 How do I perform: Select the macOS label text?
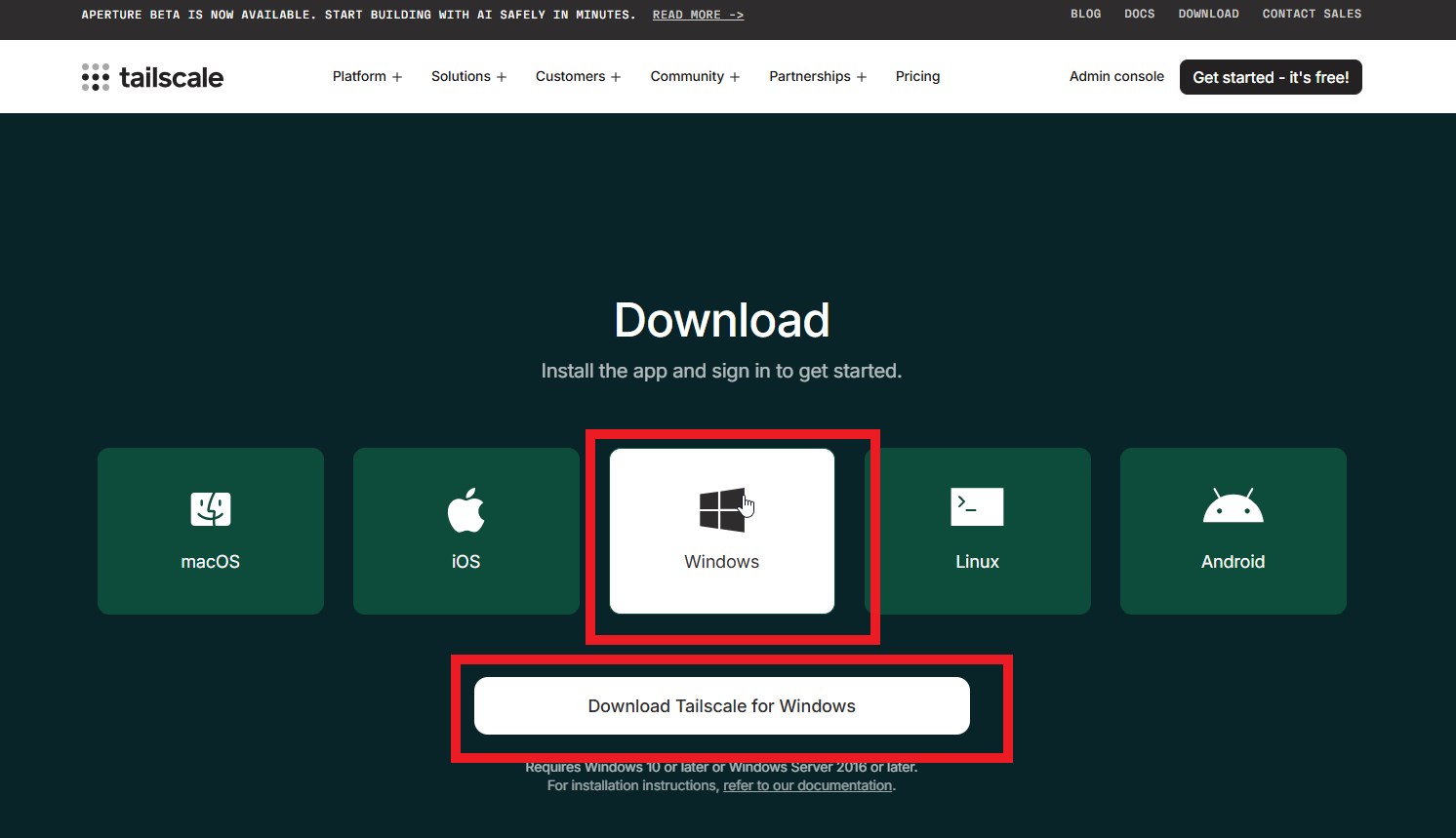point(211,562)
